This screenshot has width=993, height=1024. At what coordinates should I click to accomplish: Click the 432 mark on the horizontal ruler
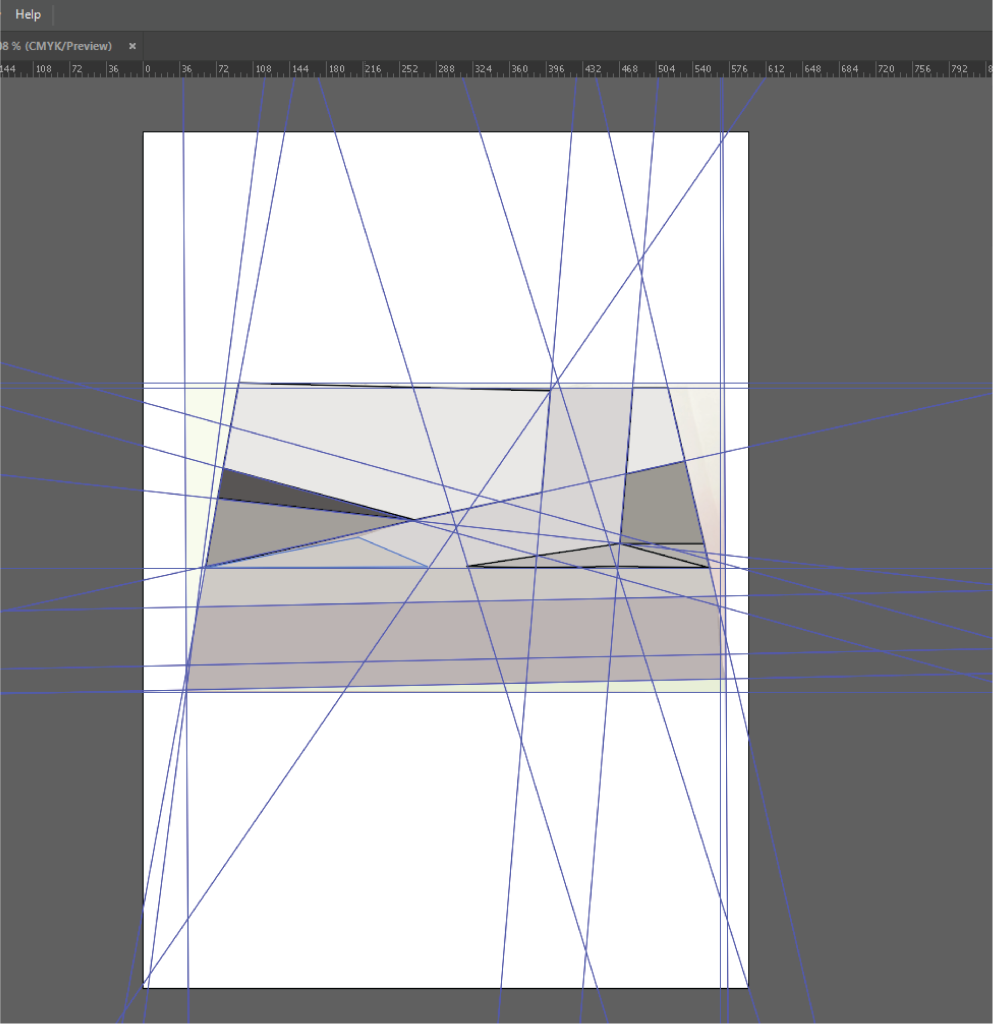tap(593, 70)
